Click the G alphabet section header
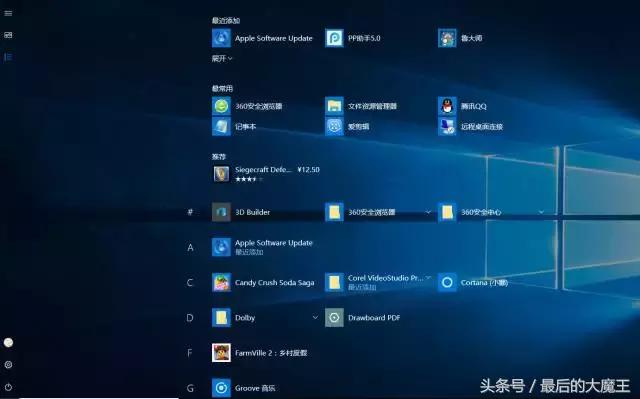 point(190,388)
